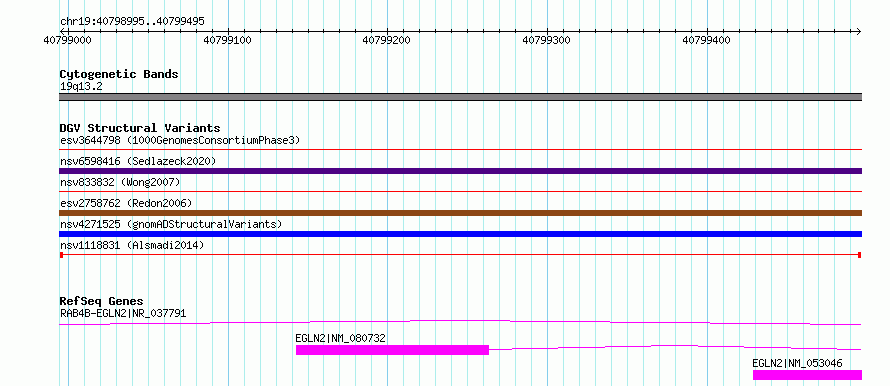This screenshot has height=386, width=890.
Task: Select the RefSeq Genes track title
Action: [101, 301]
